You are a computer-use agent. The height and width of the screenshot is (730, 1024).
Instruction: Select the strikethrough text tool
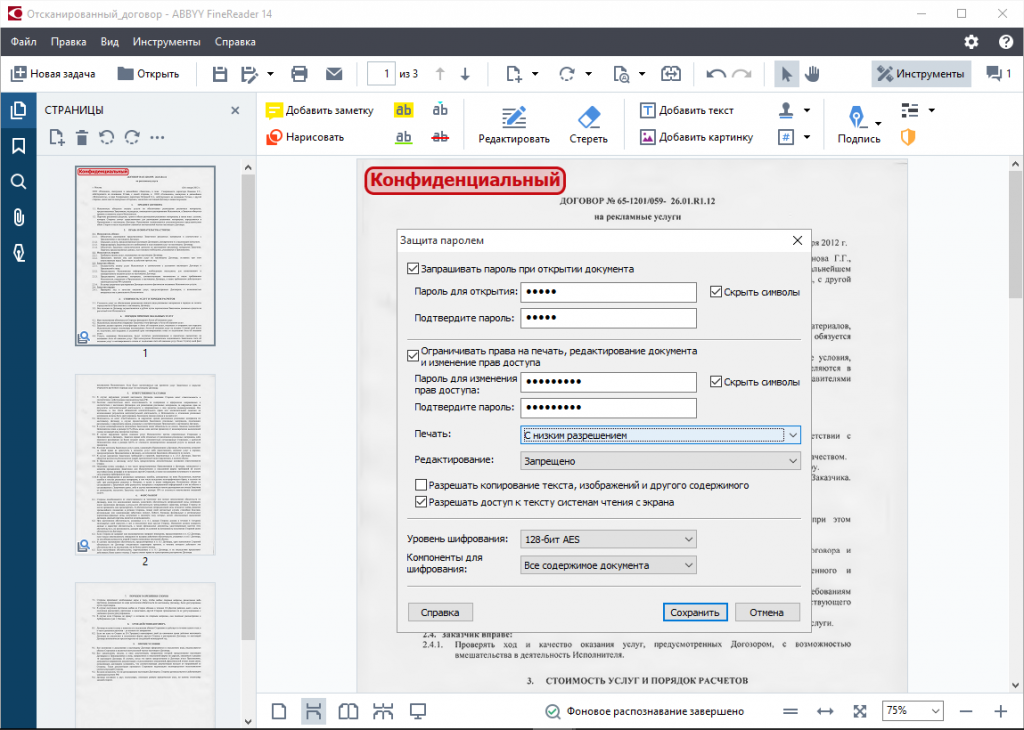click(x=440, y=137)
